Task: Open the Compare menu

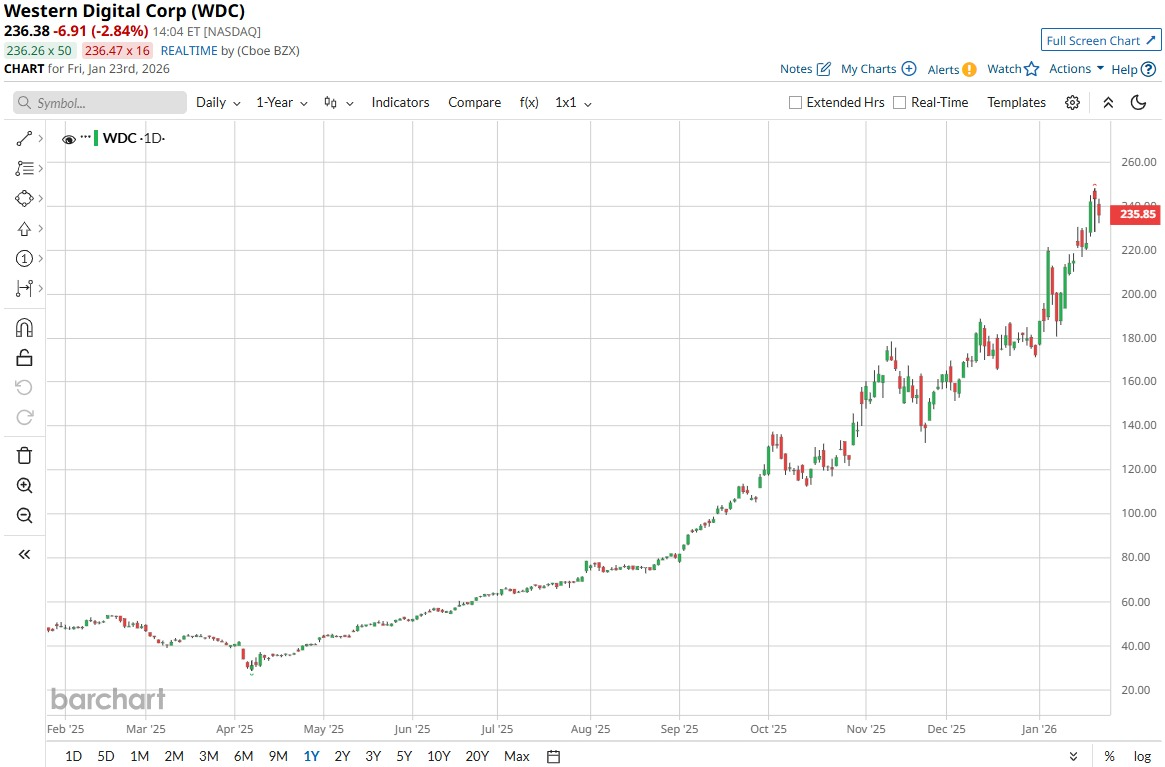Action: 474,103
